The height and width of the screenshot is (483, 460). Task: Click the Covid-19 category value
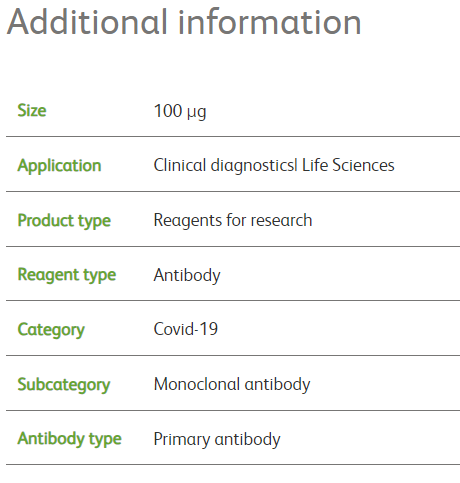pos(186,329)
